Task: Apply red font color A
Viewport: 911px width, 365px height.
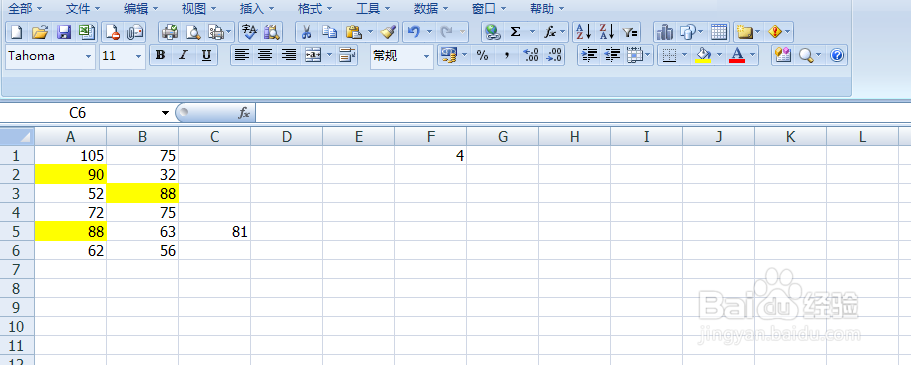Action: (737, 56)
